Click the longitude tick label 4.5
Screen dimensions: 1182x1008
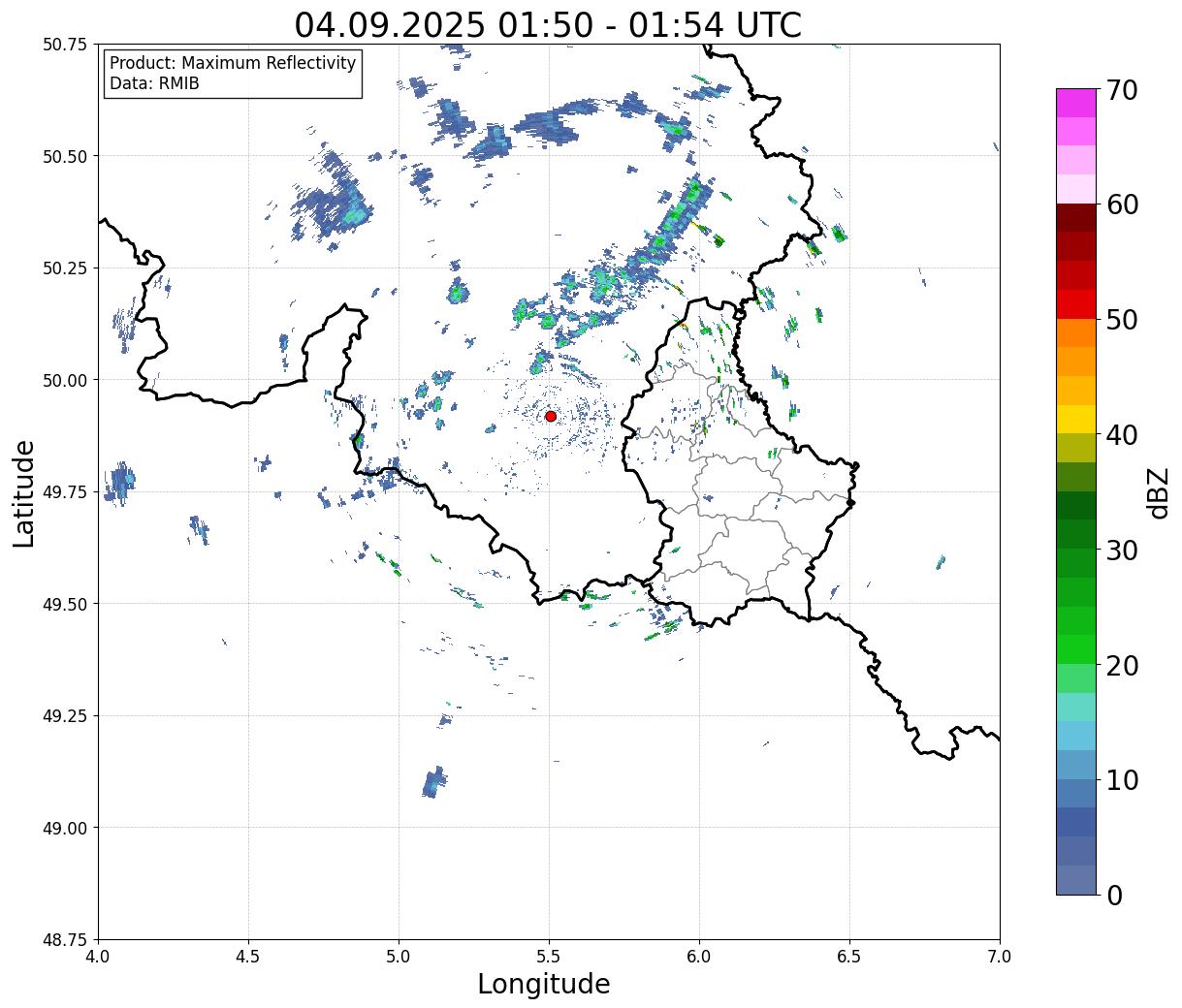click(248, 956)
